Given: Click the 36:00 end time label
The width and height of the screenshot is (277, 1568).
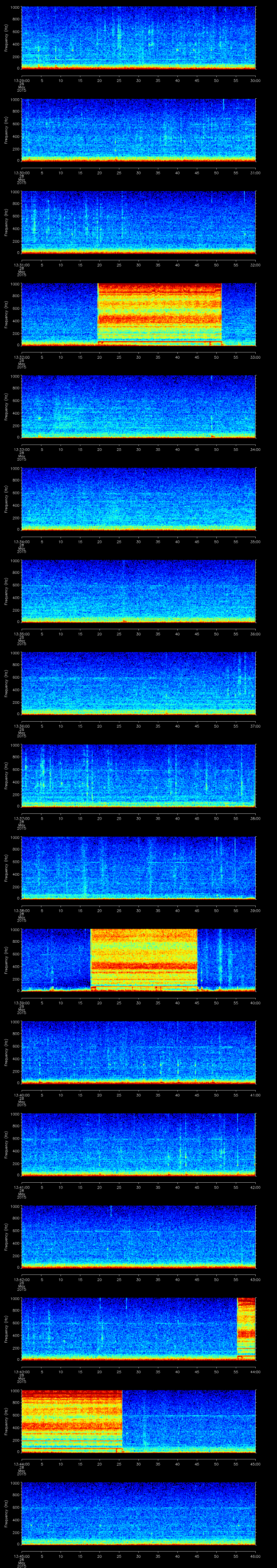Looking at the screenshot, I should click(x=255, y=634).
